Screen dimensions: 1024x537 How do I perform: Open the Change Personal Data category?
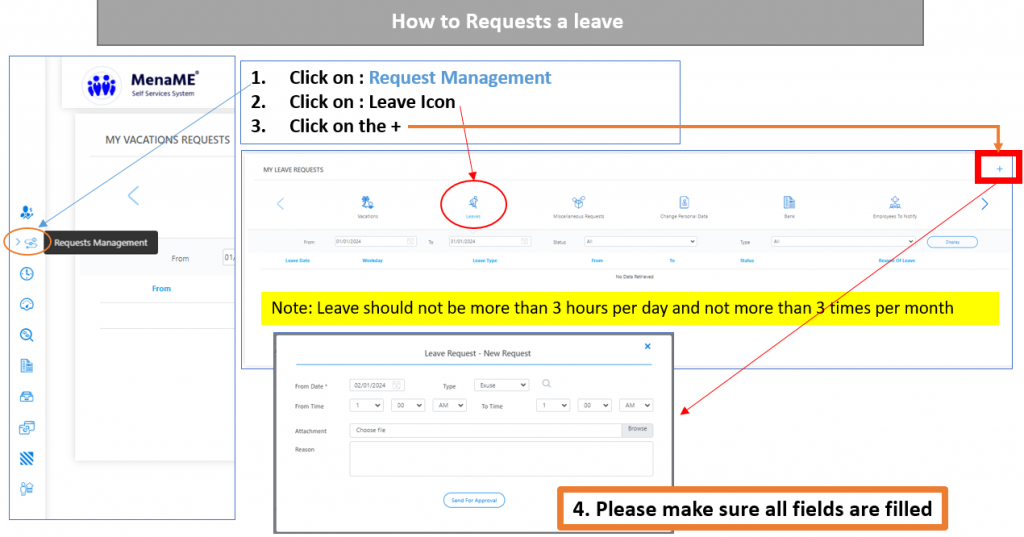(684, 204)
